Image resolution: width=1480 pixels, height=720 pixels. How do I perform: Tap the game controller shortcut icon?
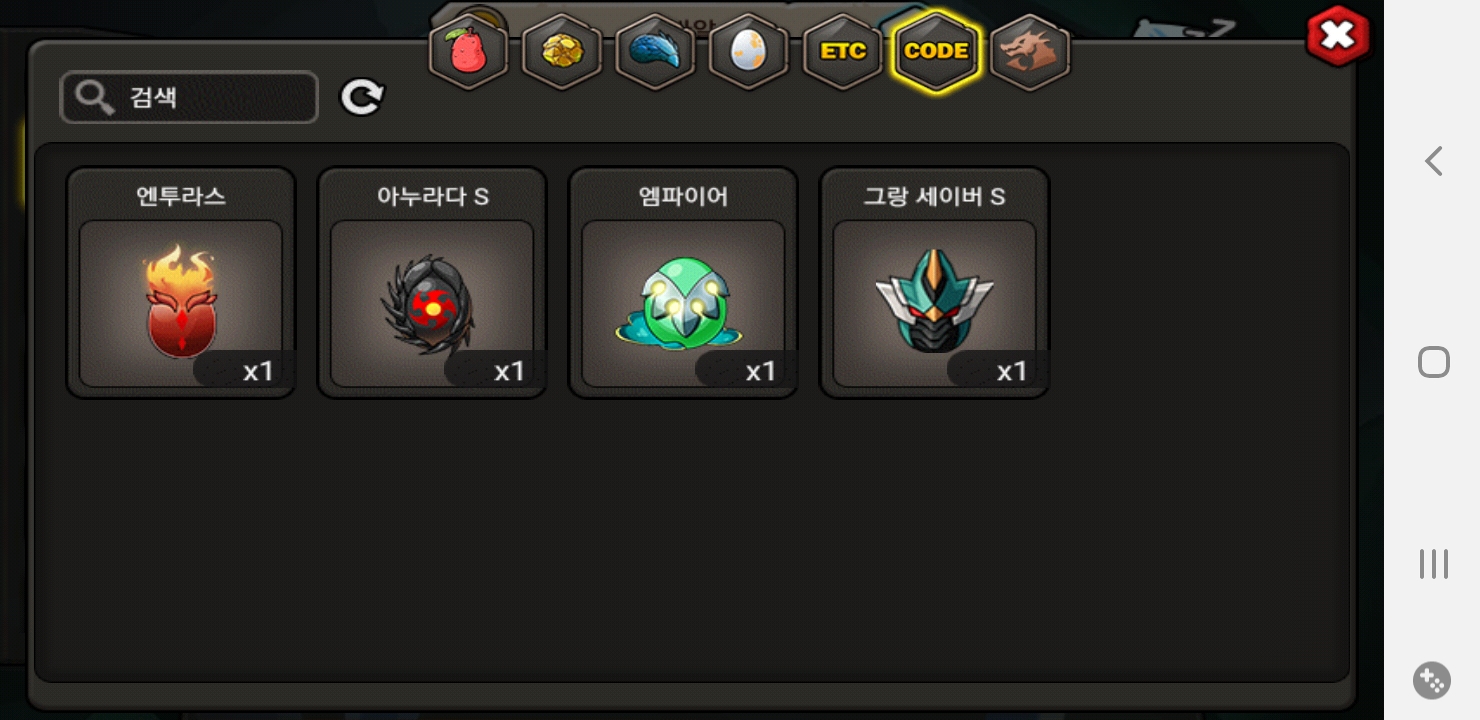(1432, 681)
